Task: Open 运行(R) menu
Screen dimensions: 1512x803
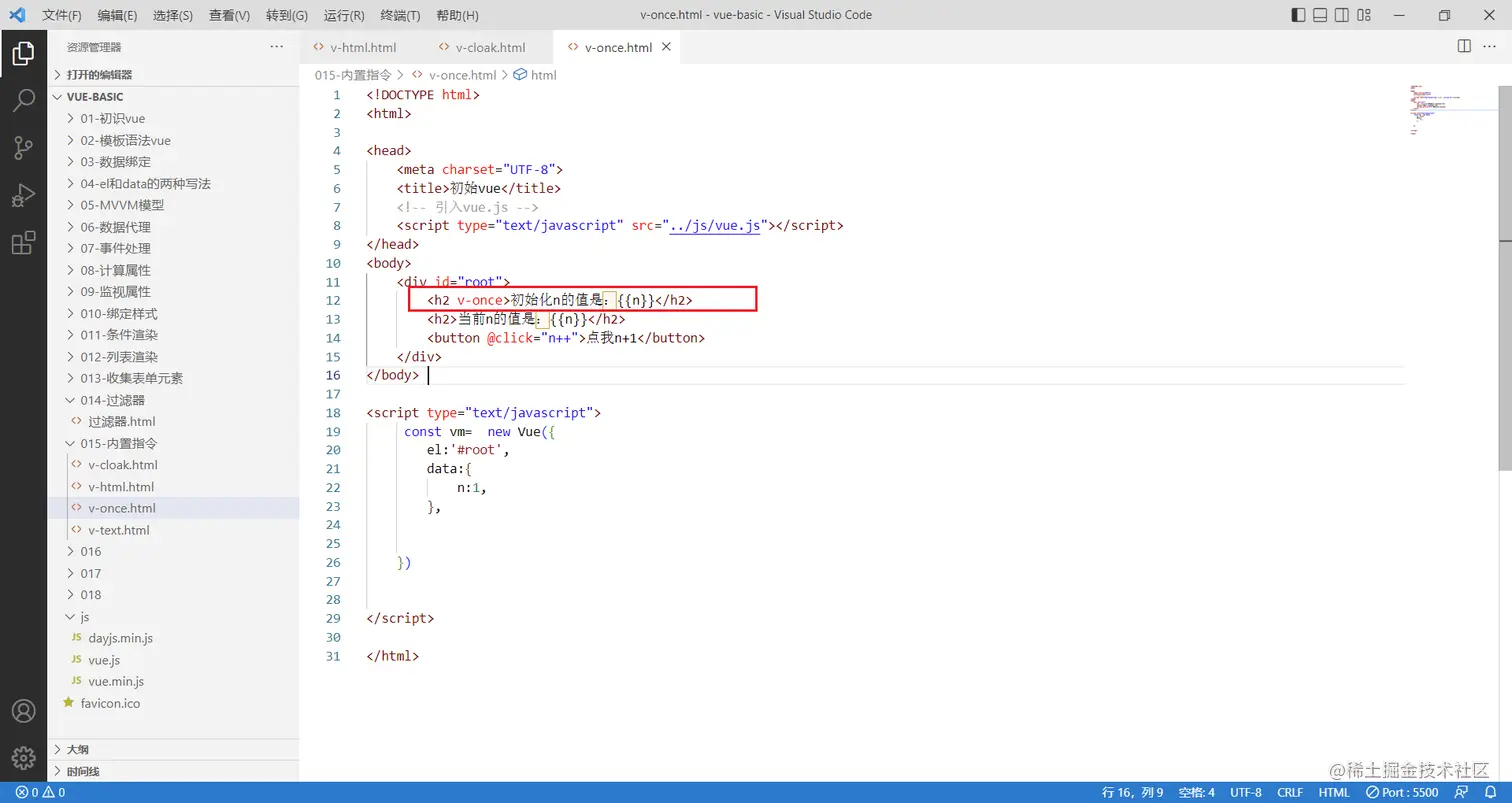Action: point(344,15)
